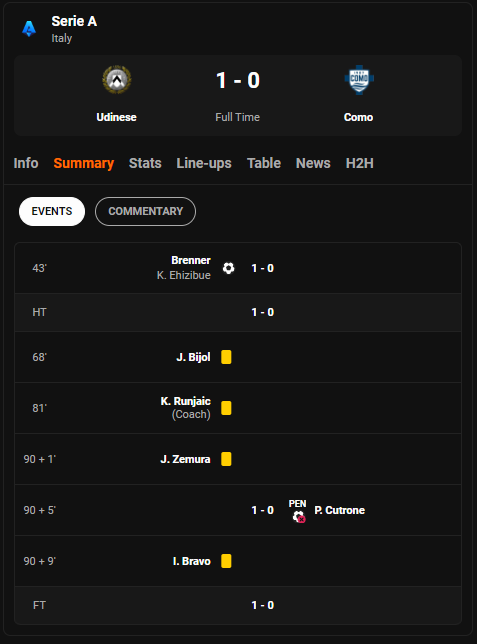Click the Serie A league title
The height and width of the screenshot is (644, 477).
74,21
